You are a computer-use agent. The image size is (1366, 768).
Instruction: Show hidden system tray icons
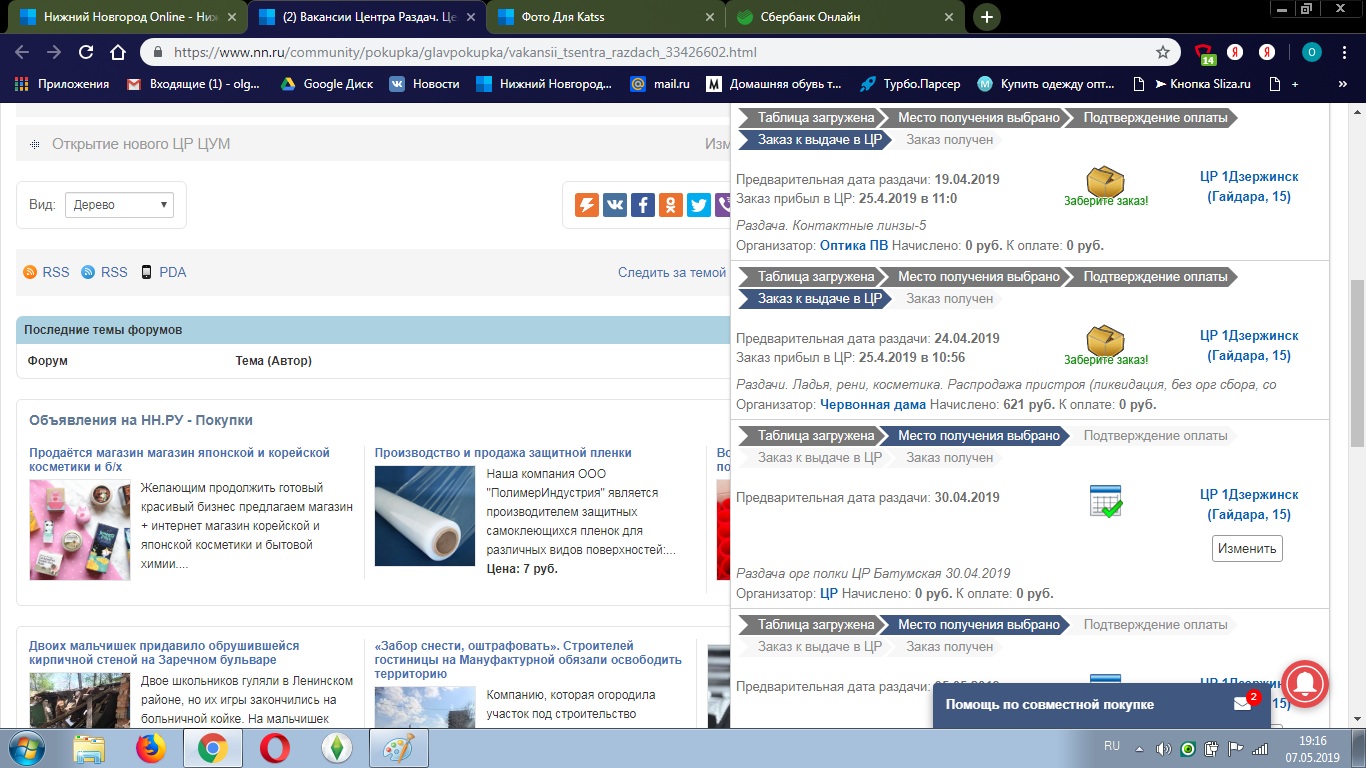point(1139,748)
